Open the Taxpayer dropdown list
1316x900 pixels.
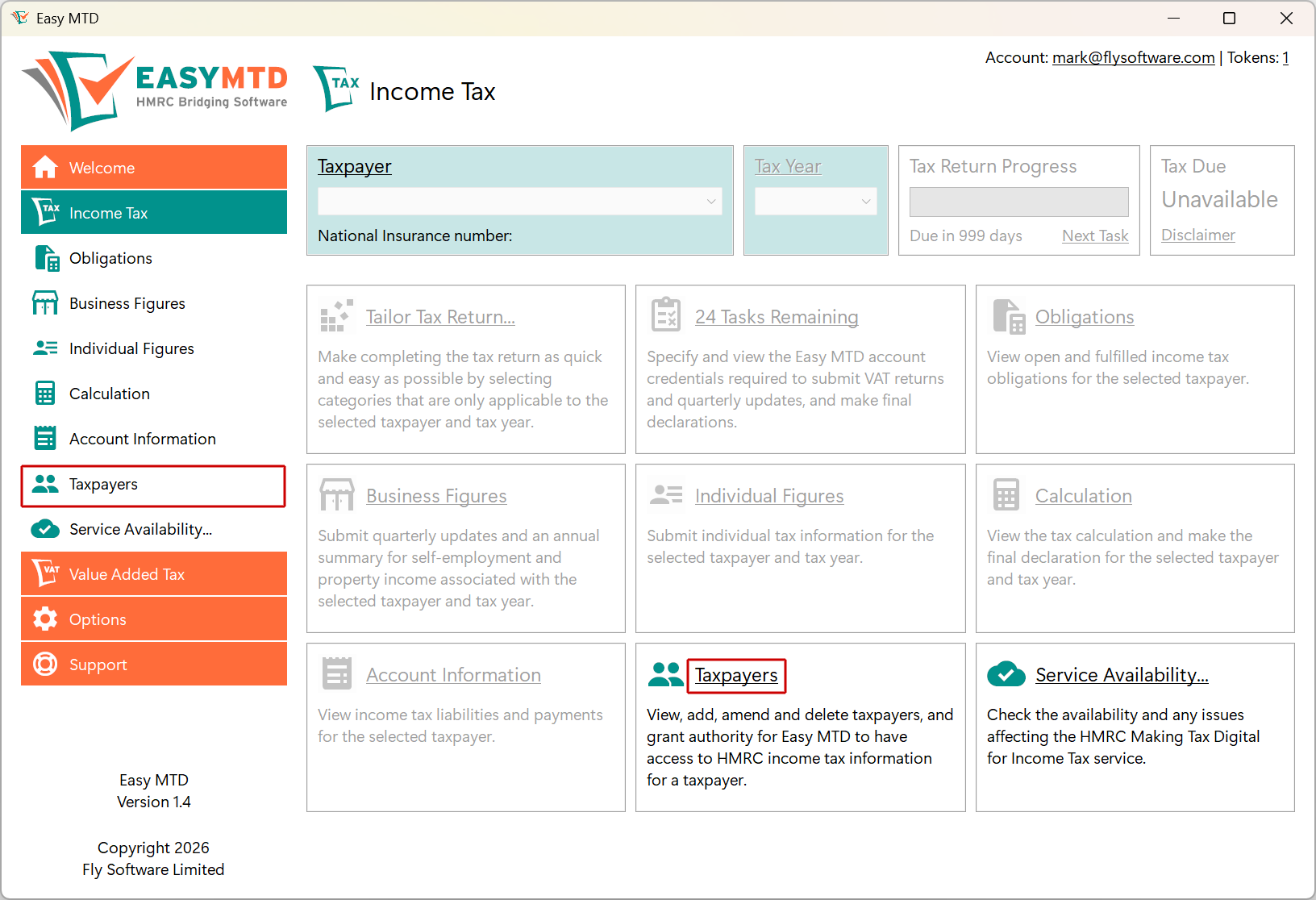pos(520,202)
